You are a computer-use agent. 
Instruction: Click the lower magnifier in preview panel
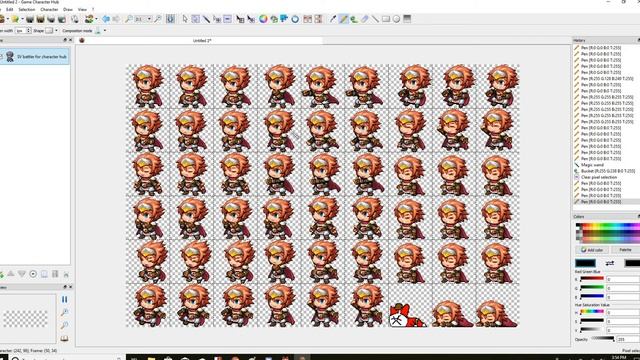tap(64, 325)
